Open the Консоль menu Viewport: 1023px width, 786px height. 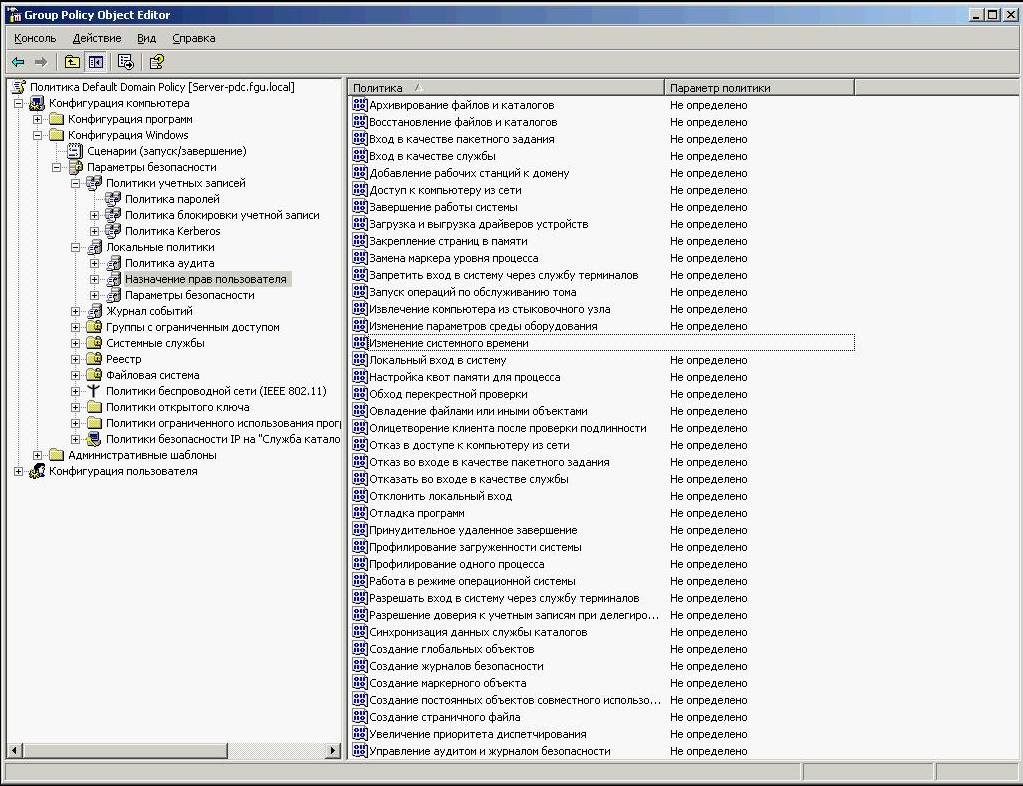pos(35,38)
